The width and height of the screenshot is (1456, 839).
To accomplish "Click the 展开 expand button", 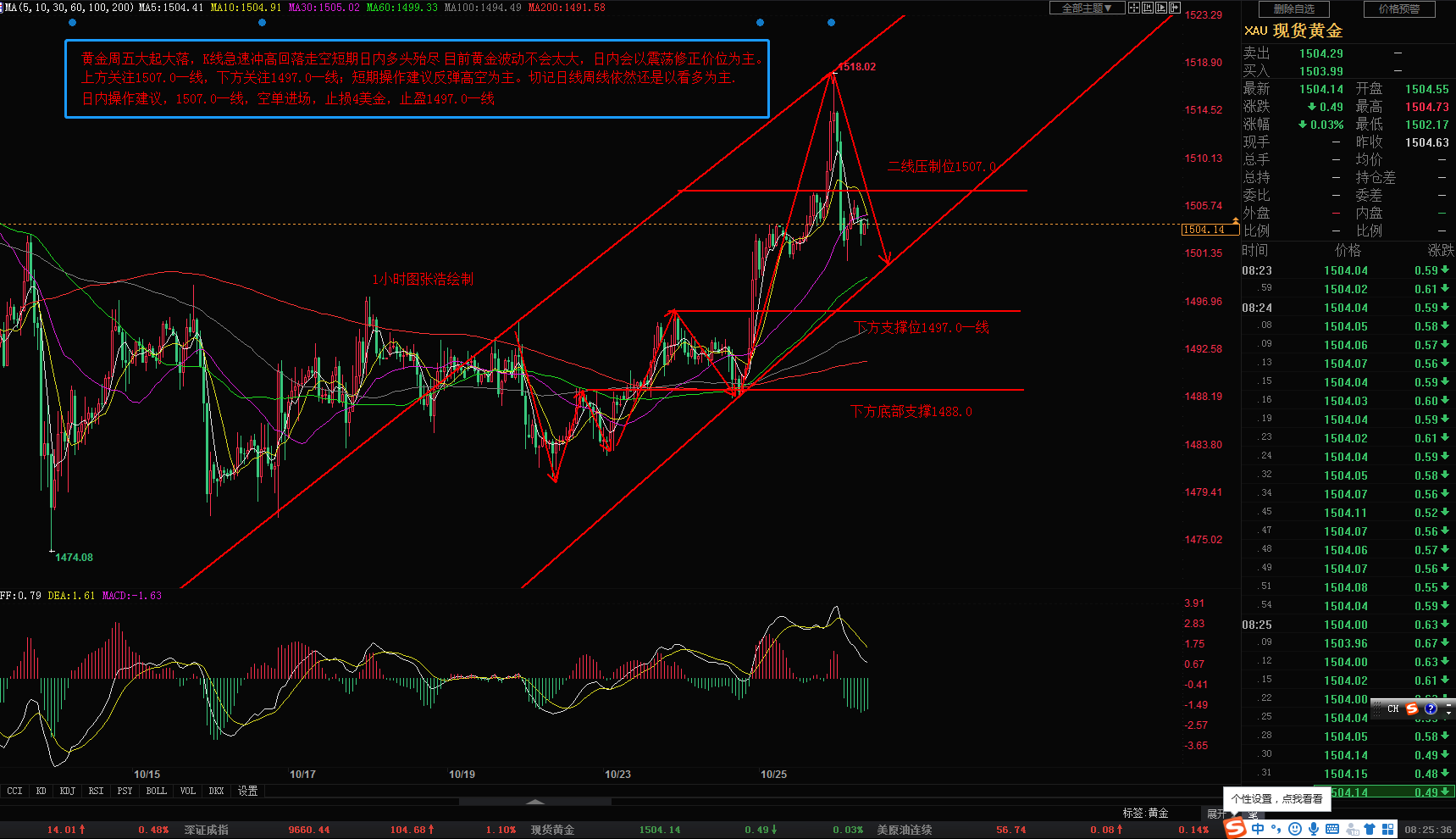I will pyautogui.click(x=1216, y=814).
